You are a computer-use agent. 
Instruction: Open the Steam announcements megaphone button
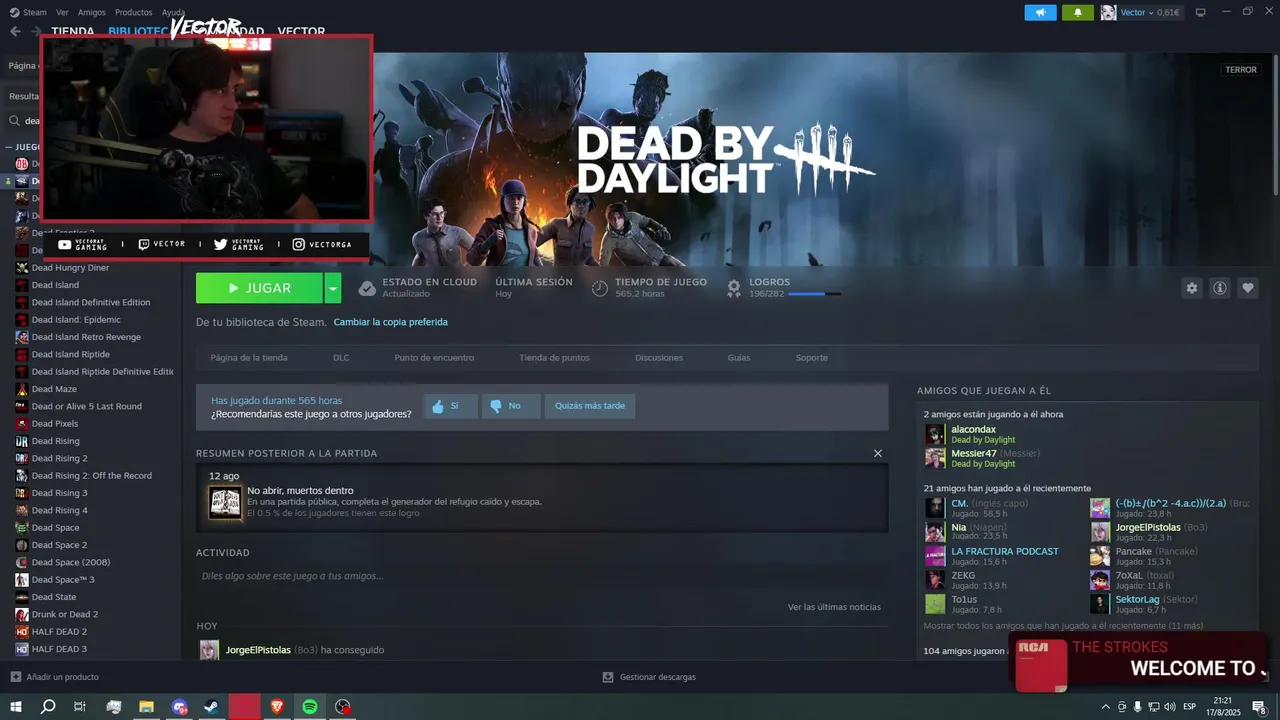click(x=1040, y=13)
